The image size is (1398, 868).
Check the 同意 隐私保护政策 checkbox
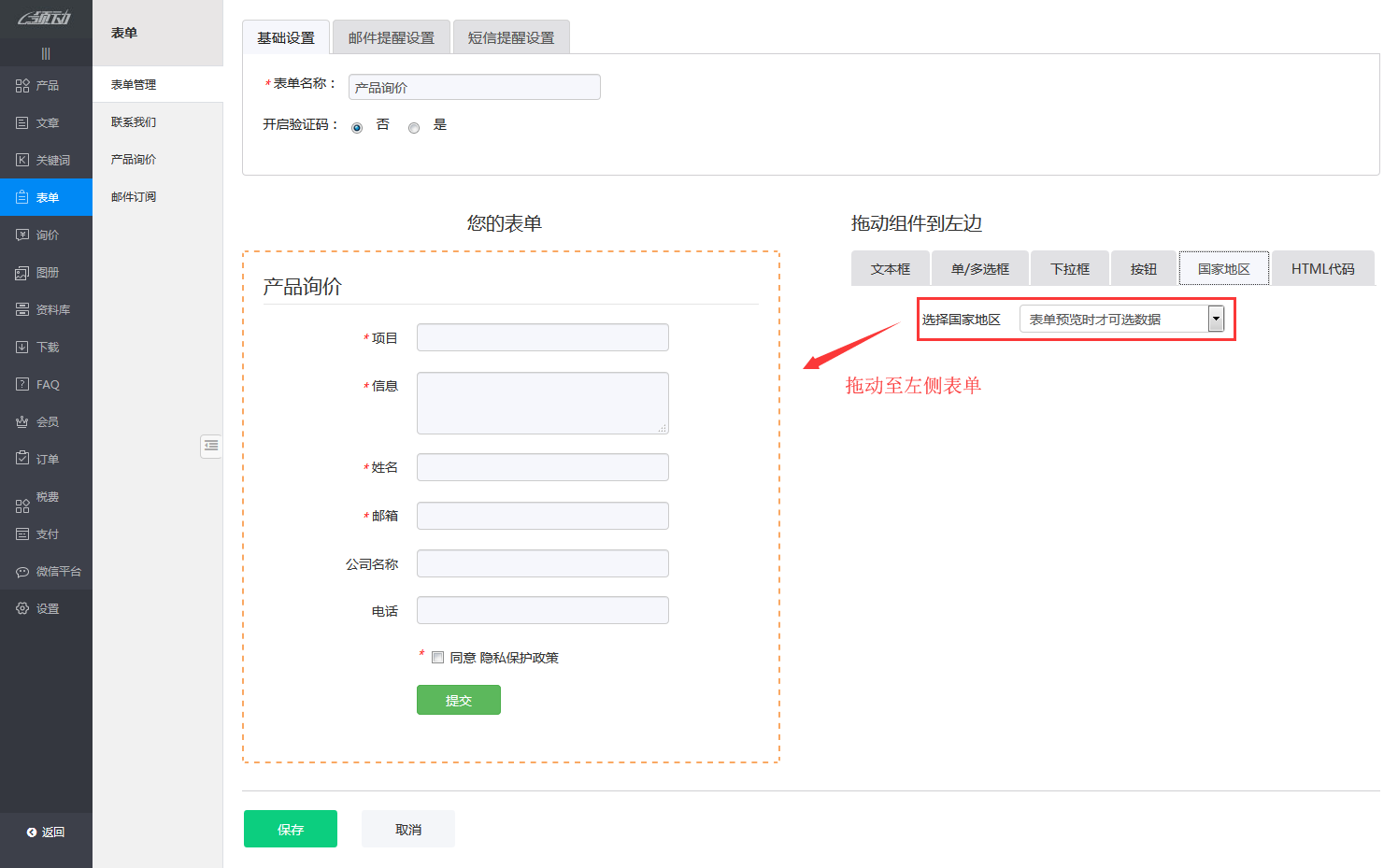[x=437, y=658]
